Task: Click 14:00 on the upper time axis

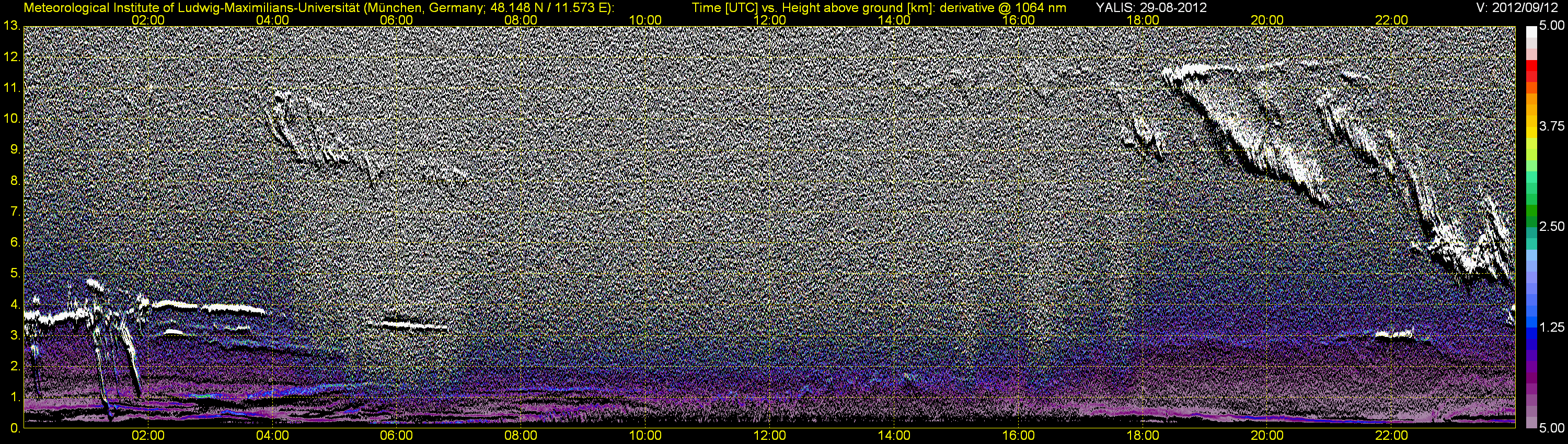Action: point(894,20)
